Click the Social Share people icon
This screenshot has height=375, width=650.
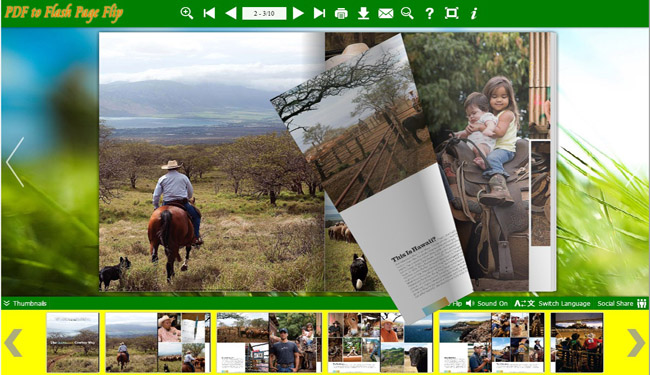(642, 303)
